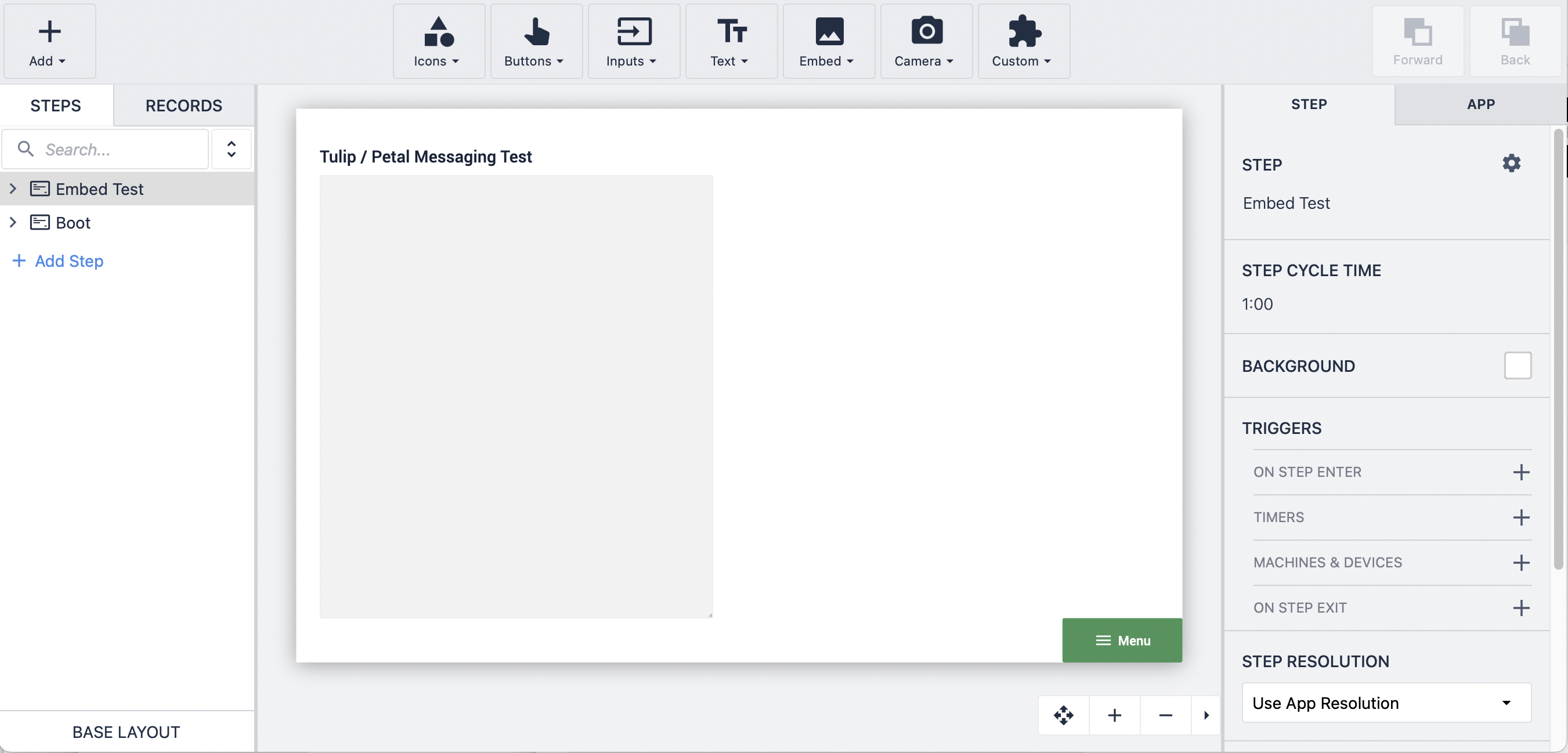Image resolution: width=1568 pixels, height=753 pixels.
Task: Click the MACHINES & DEVICES label
Action: pos(1328,562)
